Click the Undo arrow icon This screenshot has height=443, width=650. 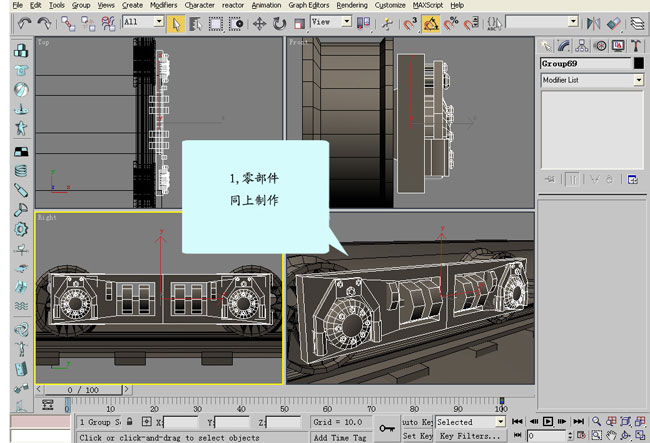pyautogui.click(x=24, y=23)
